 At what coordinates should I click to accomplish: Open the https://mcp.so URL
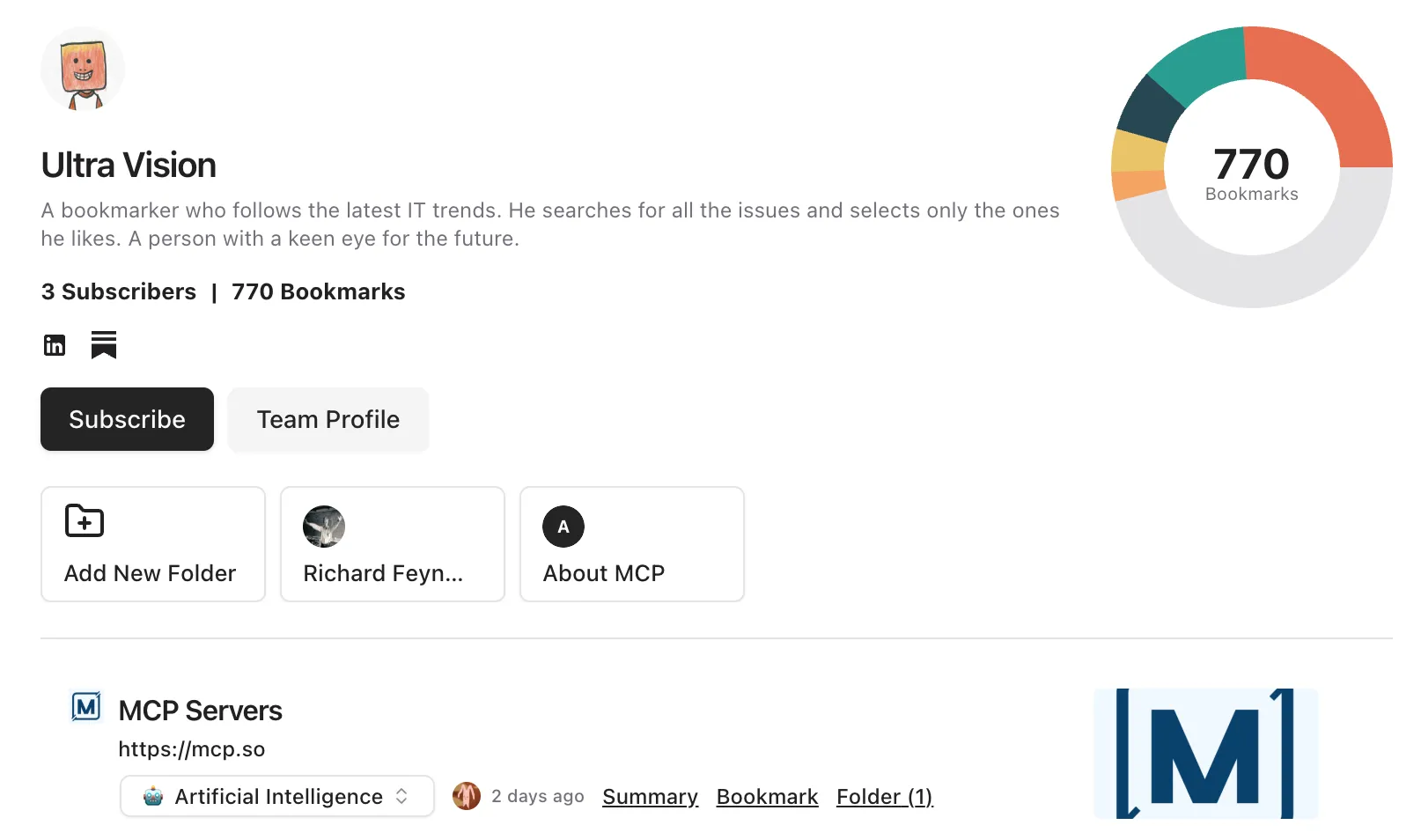pos(192,749)
